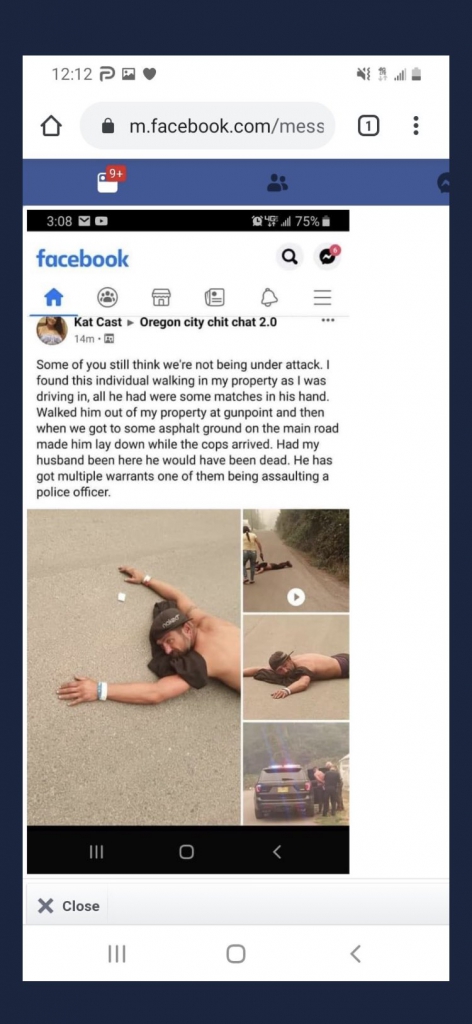Open the post's three-dot options
Screen dimensions: 472x1024
(328, 321)
